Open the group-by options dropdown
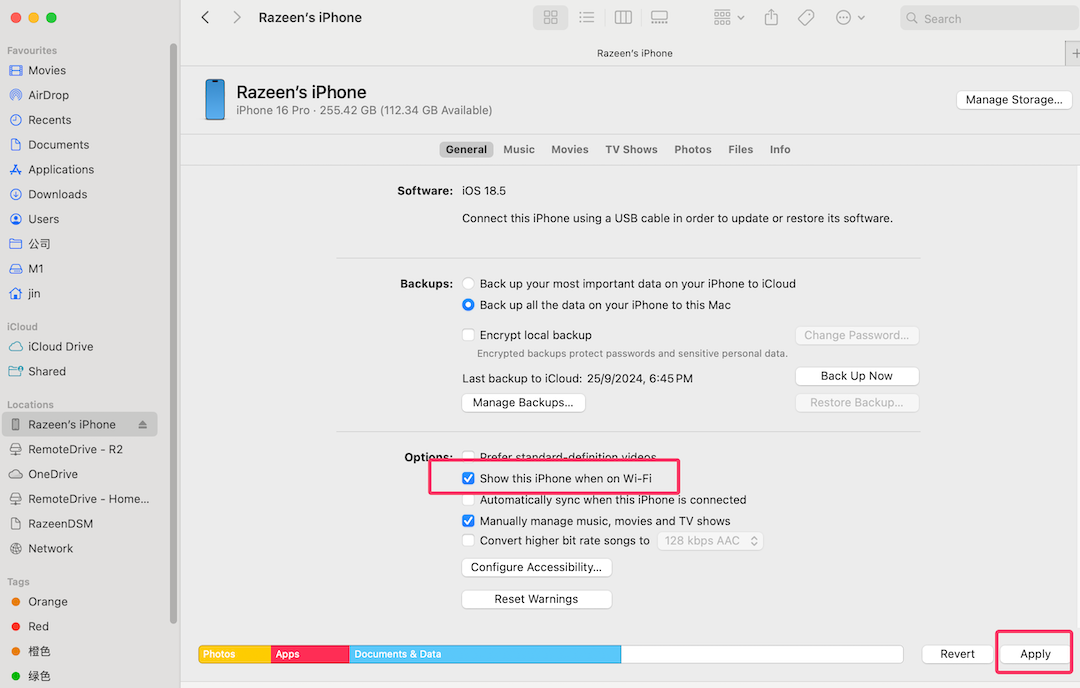This screenshot has width=1080, height=688. (729, 18)
